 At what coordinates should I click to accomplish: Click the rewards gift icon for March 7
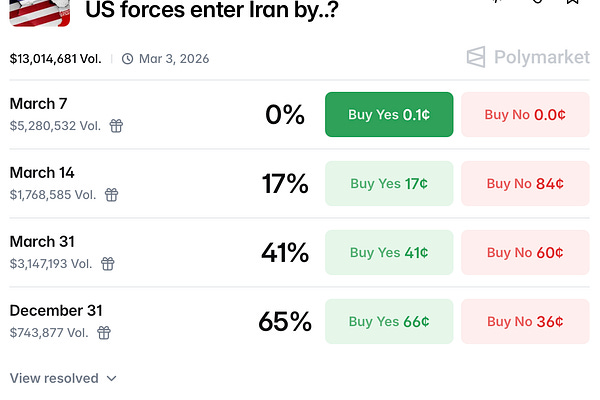coord(116,126)
